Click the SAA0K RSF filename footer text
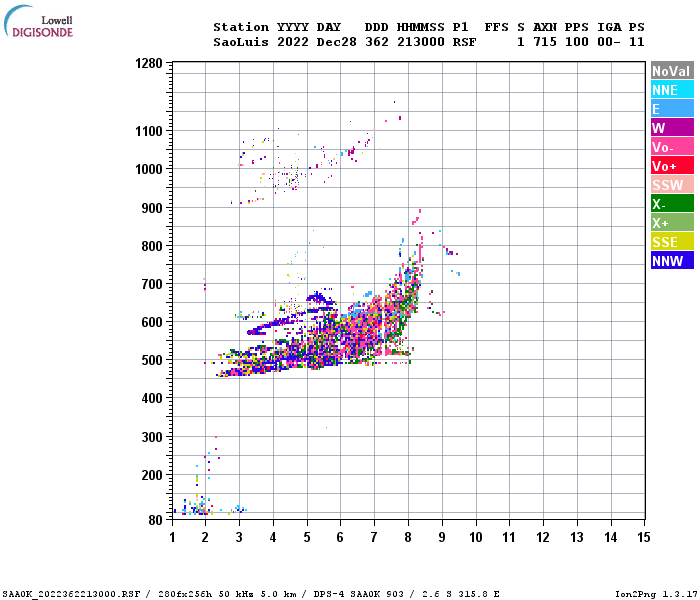 251,594
